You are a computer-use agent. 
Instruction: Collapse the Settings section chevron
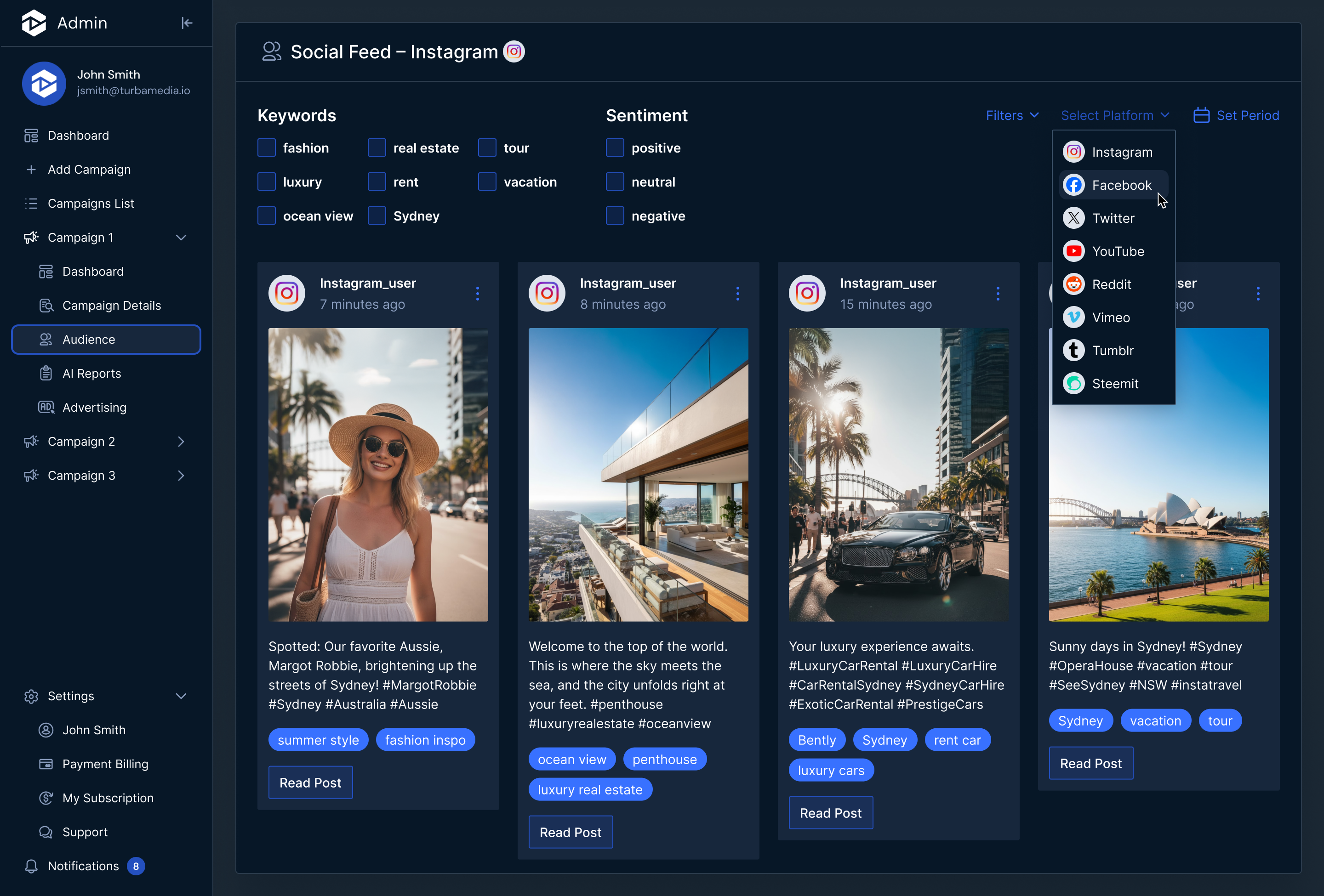(181, 696)
